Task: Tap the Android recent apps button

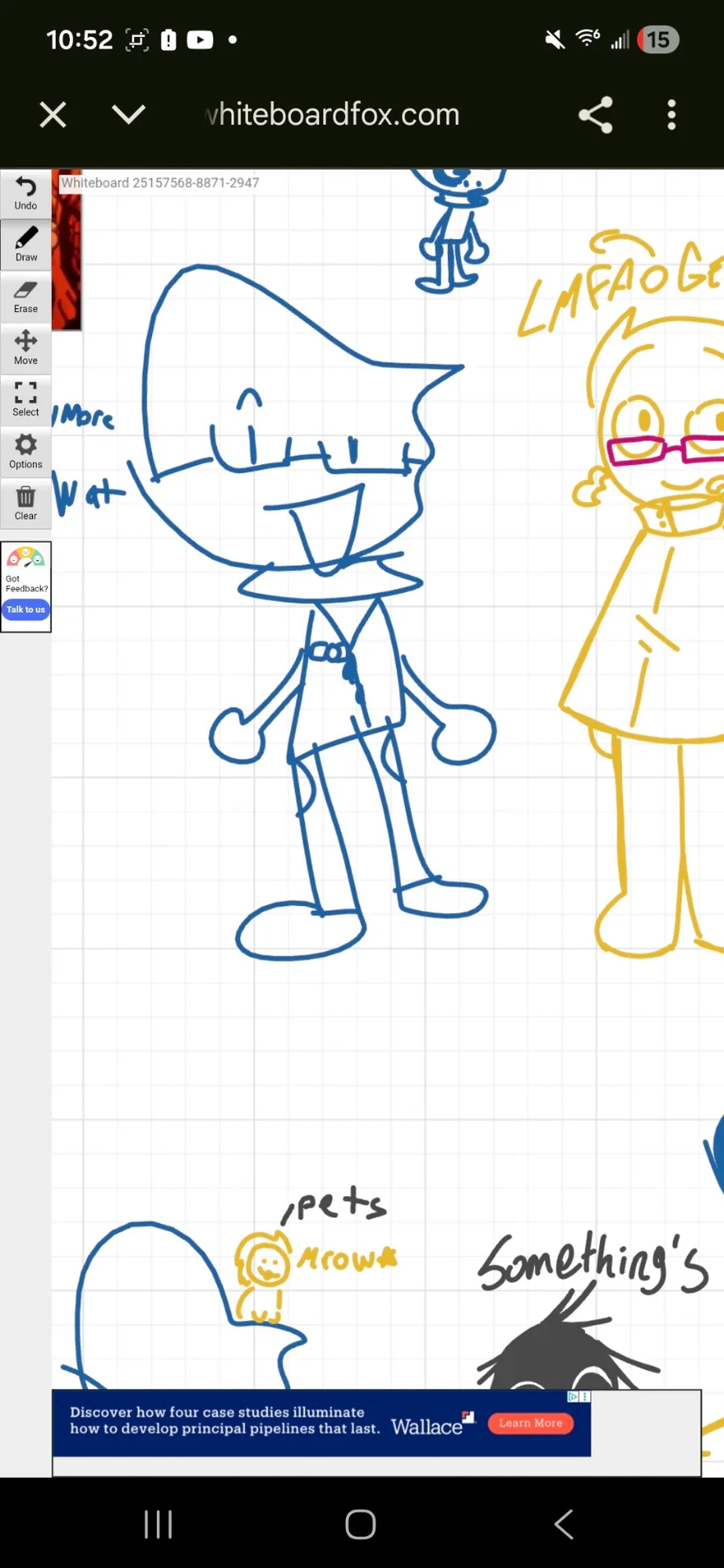Action: (x=158, y=1524)
